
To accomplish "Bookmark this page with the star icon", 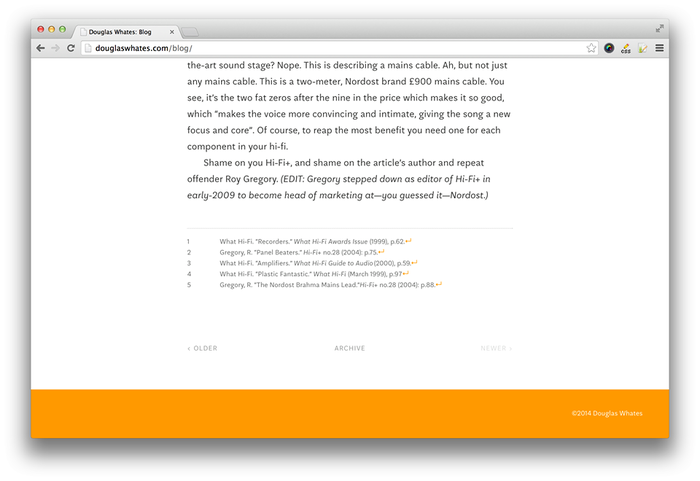I will pyautogui.click(x=591, y=48).
